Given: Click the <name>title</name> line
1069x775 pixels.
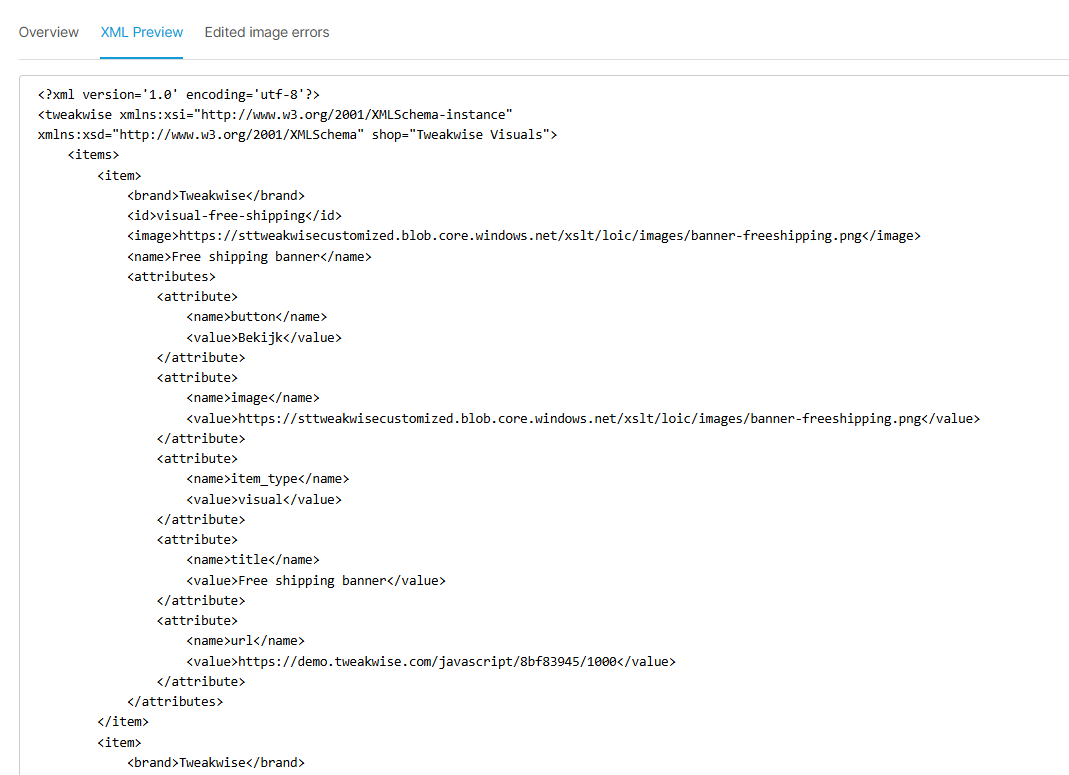Looking at the screenshot, I should [x=253, y=560].
